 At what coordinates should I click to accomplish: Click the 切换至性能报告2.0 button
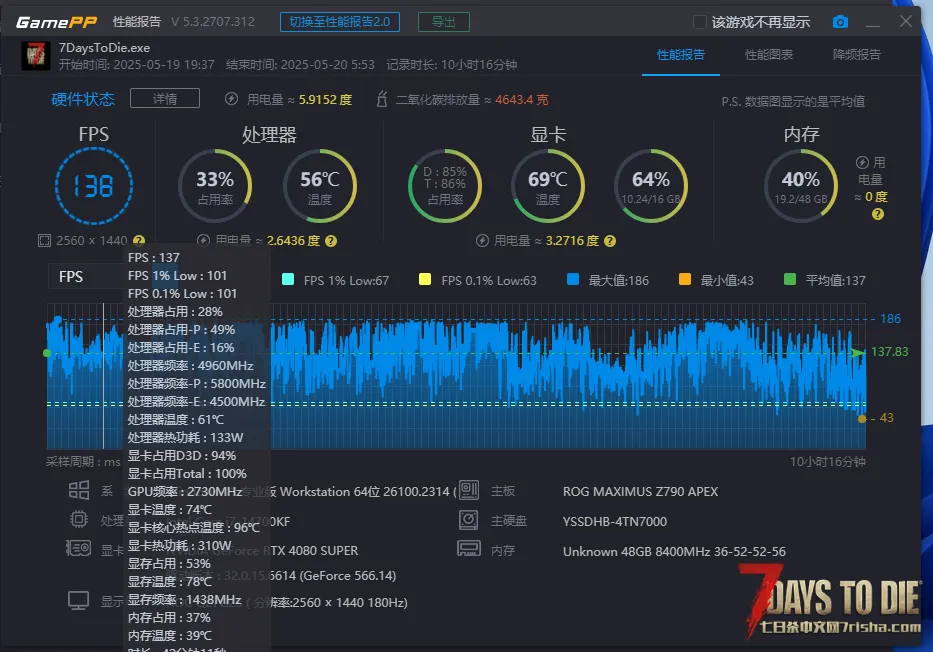(x=340, y=22)
